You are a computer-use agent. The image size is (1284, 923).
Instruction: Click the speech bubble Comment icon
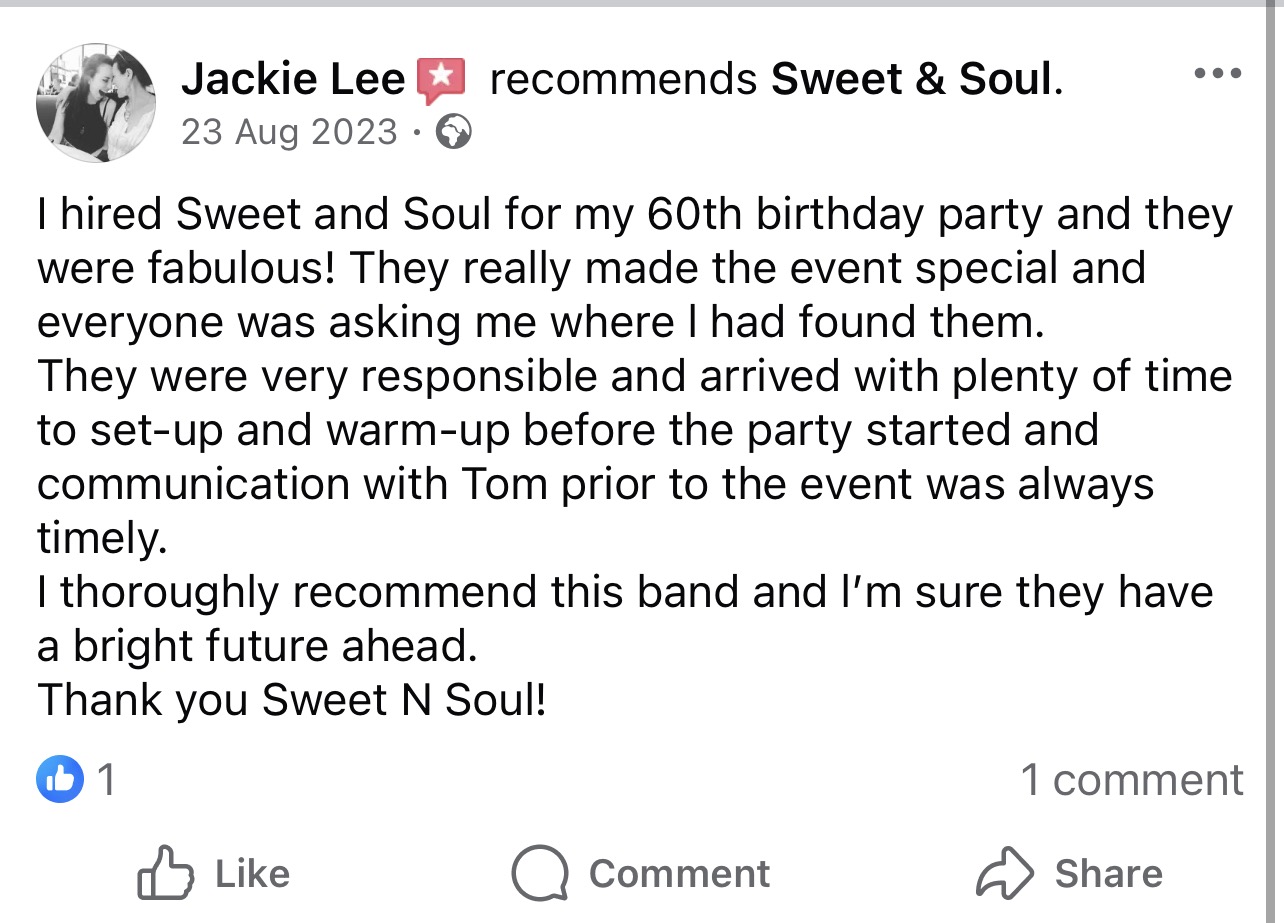pyautogui.click(x=540, y=874)
